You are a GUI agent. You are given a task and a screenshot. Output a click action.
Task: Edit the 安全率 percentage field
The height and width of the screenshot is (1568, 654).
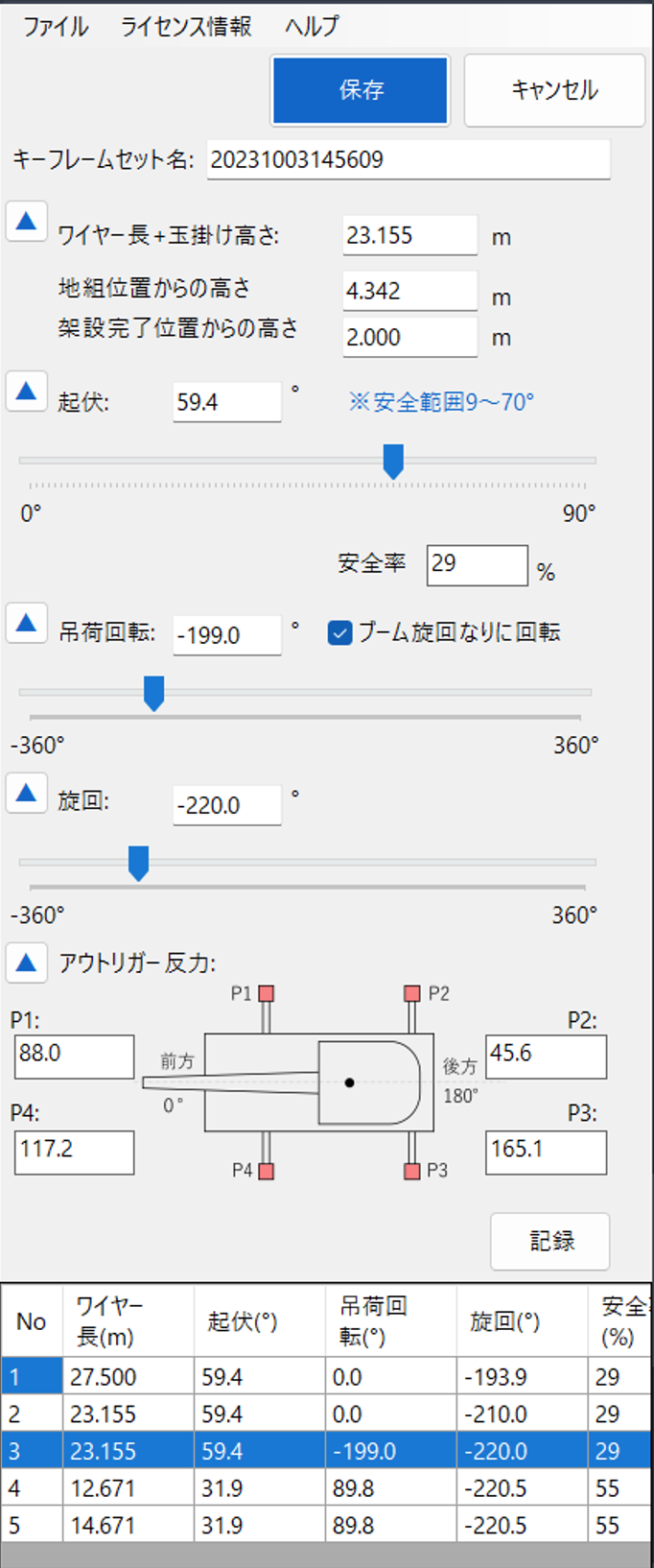click(x=478, y=565)
